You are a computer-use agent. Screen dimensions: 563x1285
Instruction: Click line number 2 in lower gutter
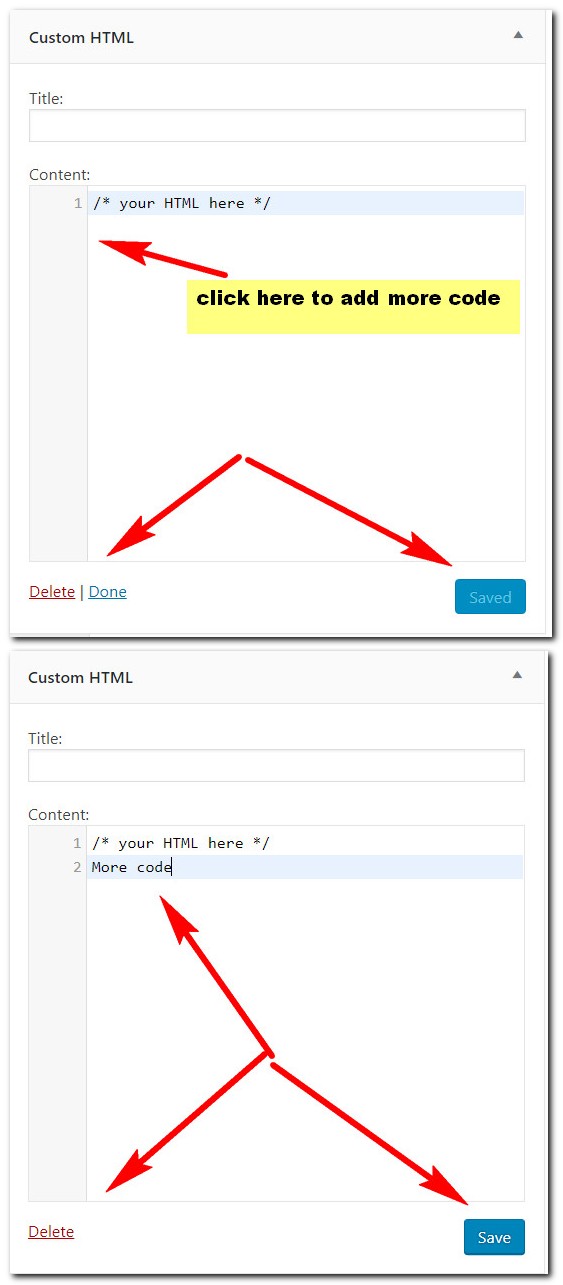coord(77,867)
